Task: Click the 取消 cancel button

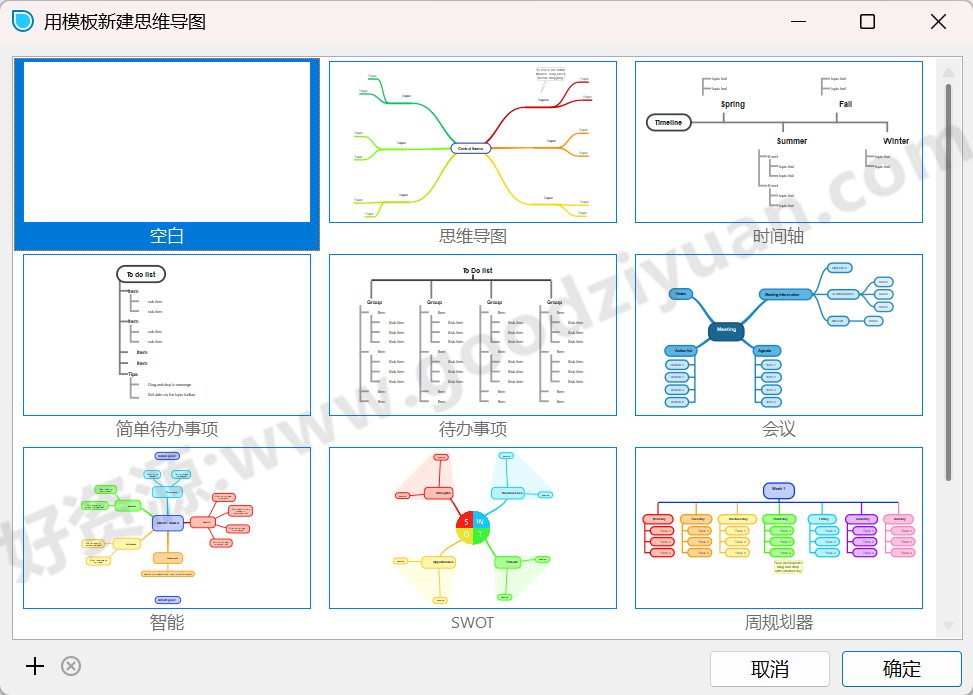Action: point(770,668)
